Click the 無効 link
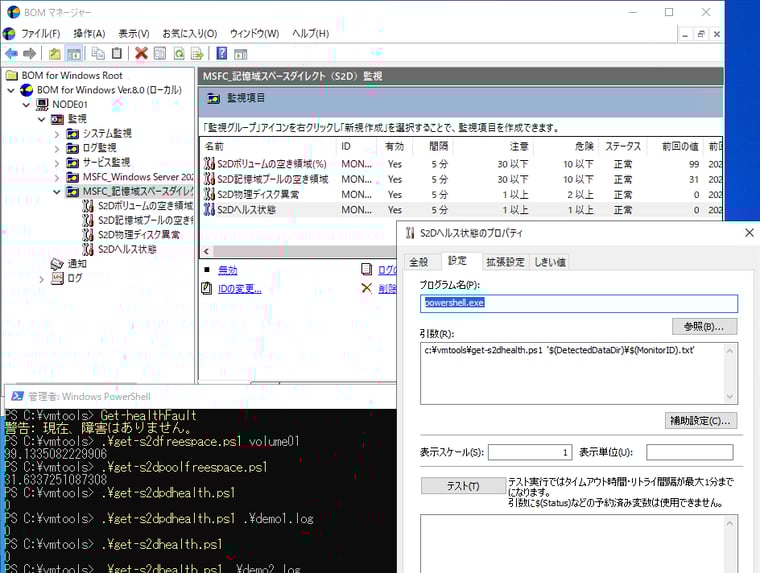The width and height of the screenshot is (760, 573). [227, 270]
